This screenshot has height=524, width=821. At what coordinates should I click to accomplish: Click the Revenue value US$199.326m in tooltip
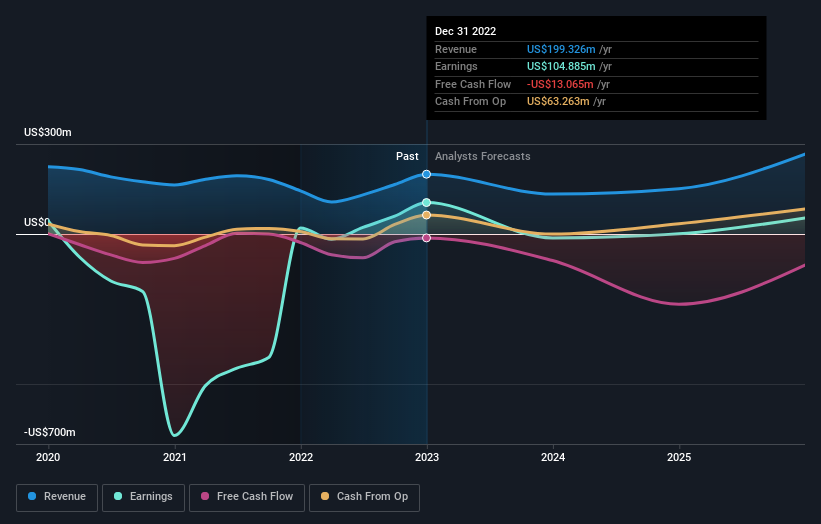[561, 49]
